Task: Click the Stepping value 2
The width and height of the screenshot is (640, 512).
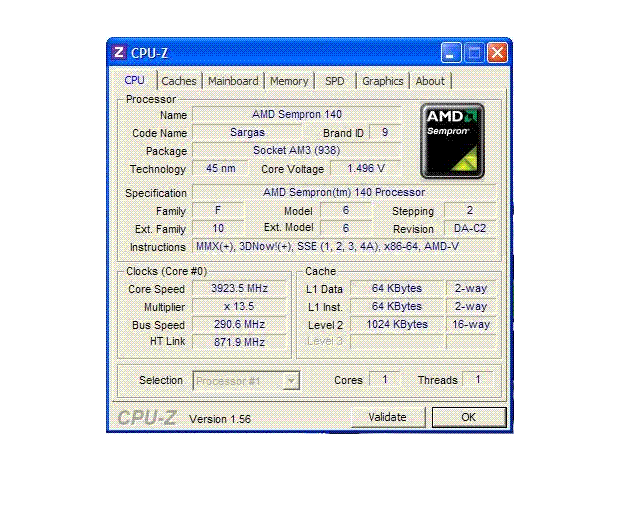Action: 470,210
